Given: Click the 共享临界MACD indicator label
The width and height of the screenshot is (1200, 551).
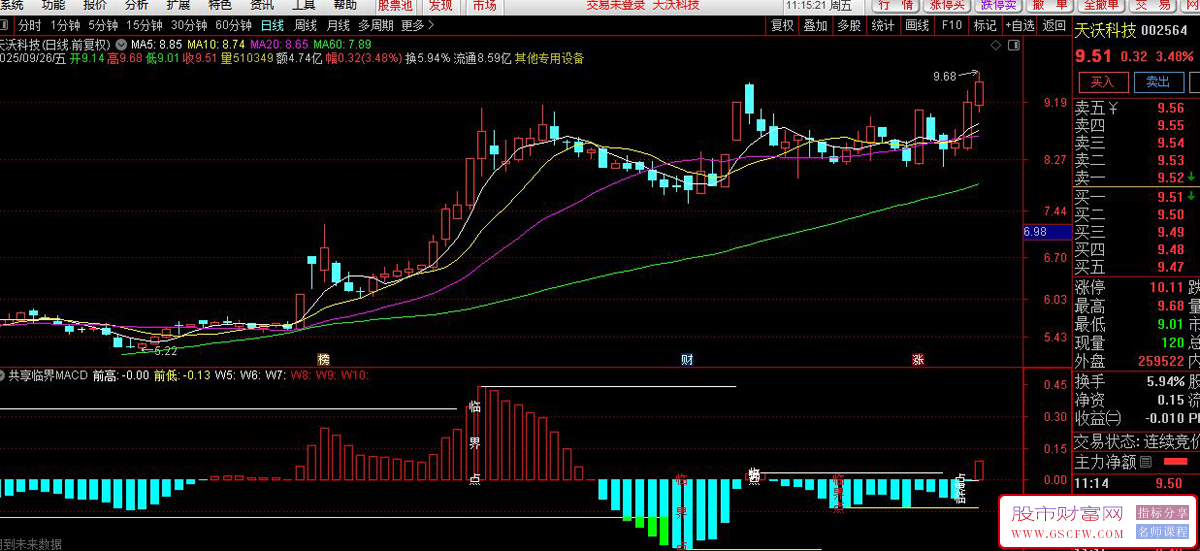Looking at the screenshot, I should (x=48, y=376).
